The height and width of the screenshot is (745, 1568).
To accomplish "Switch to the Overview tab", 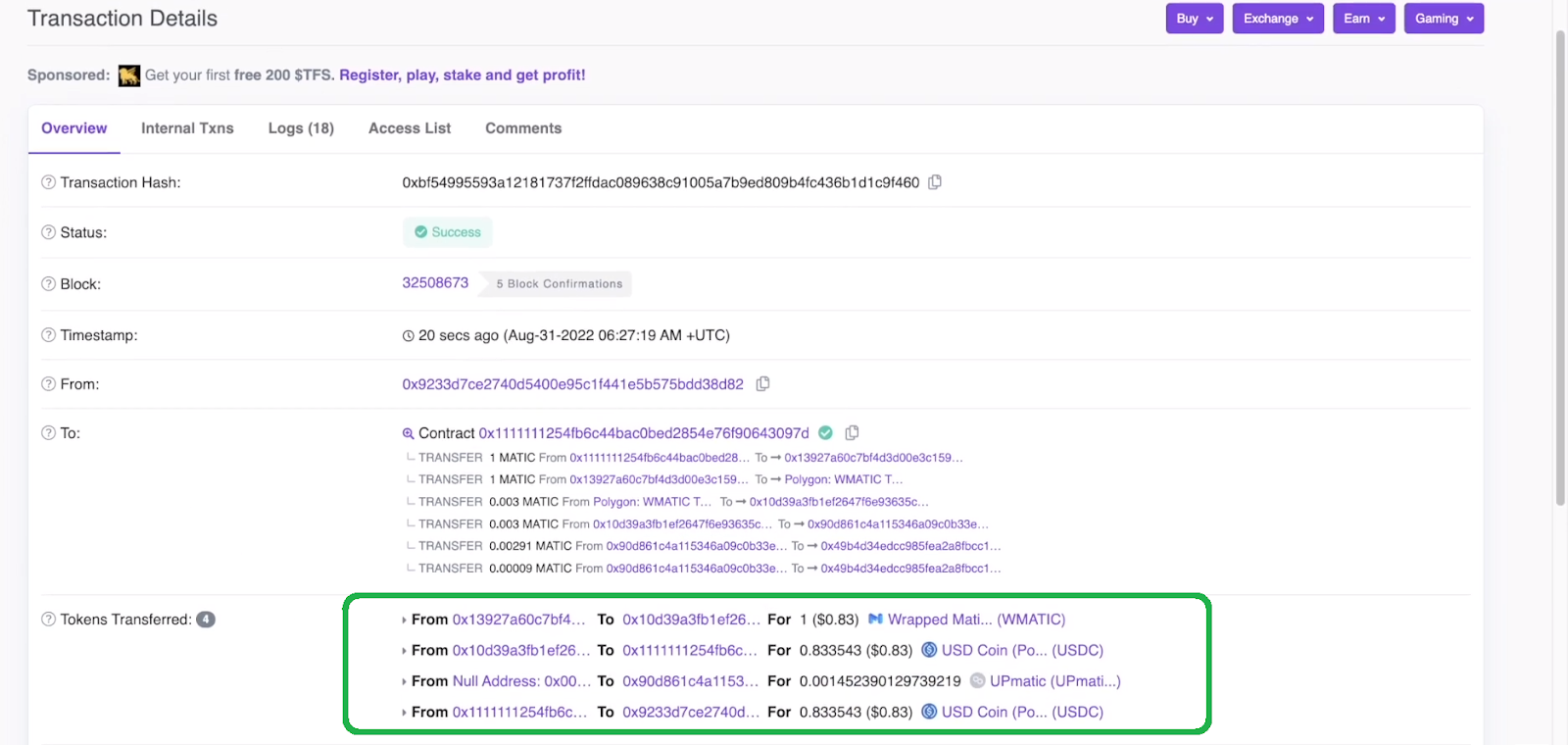I will 74,128.
